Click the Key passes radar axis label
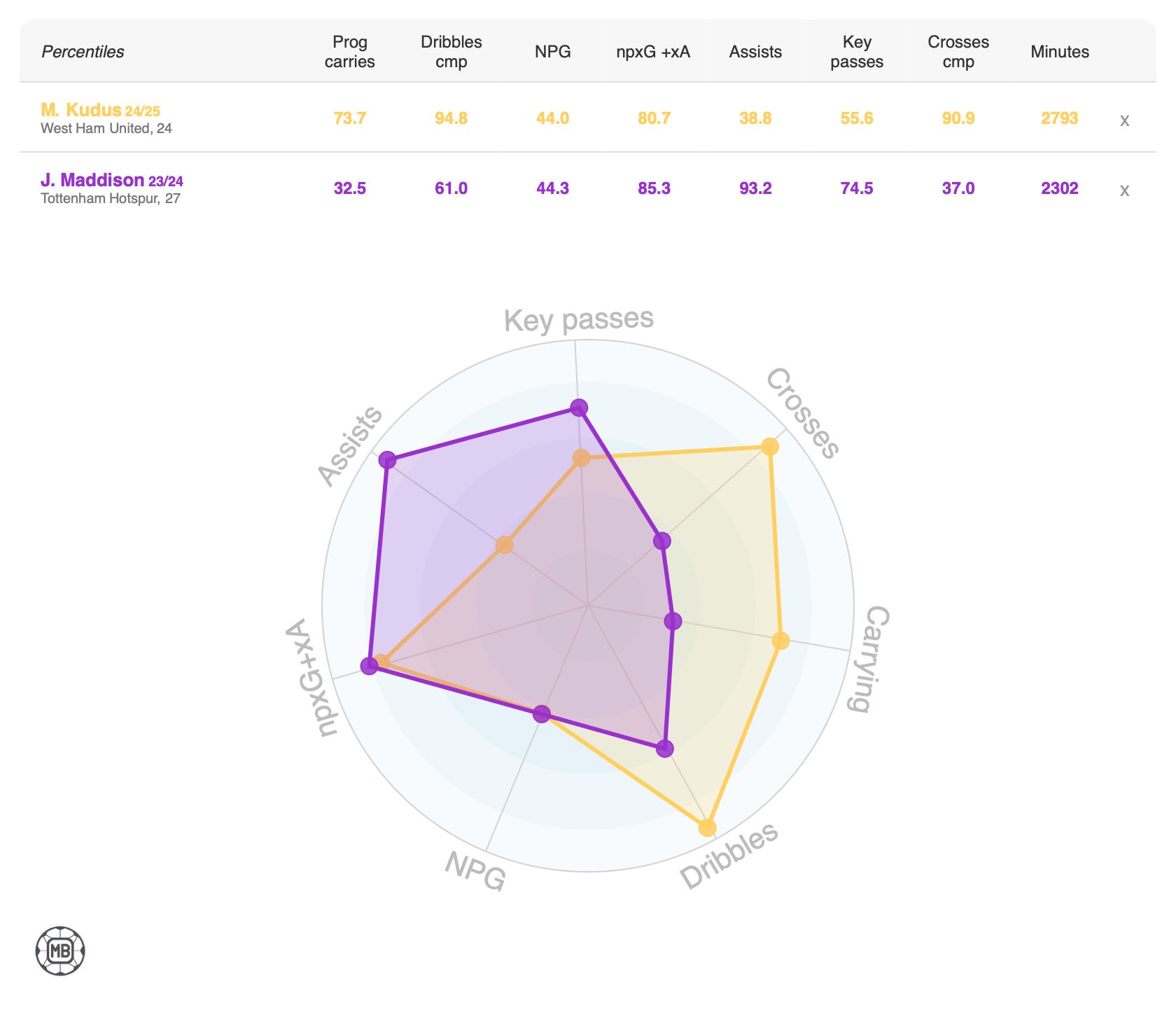 [578, 319]
